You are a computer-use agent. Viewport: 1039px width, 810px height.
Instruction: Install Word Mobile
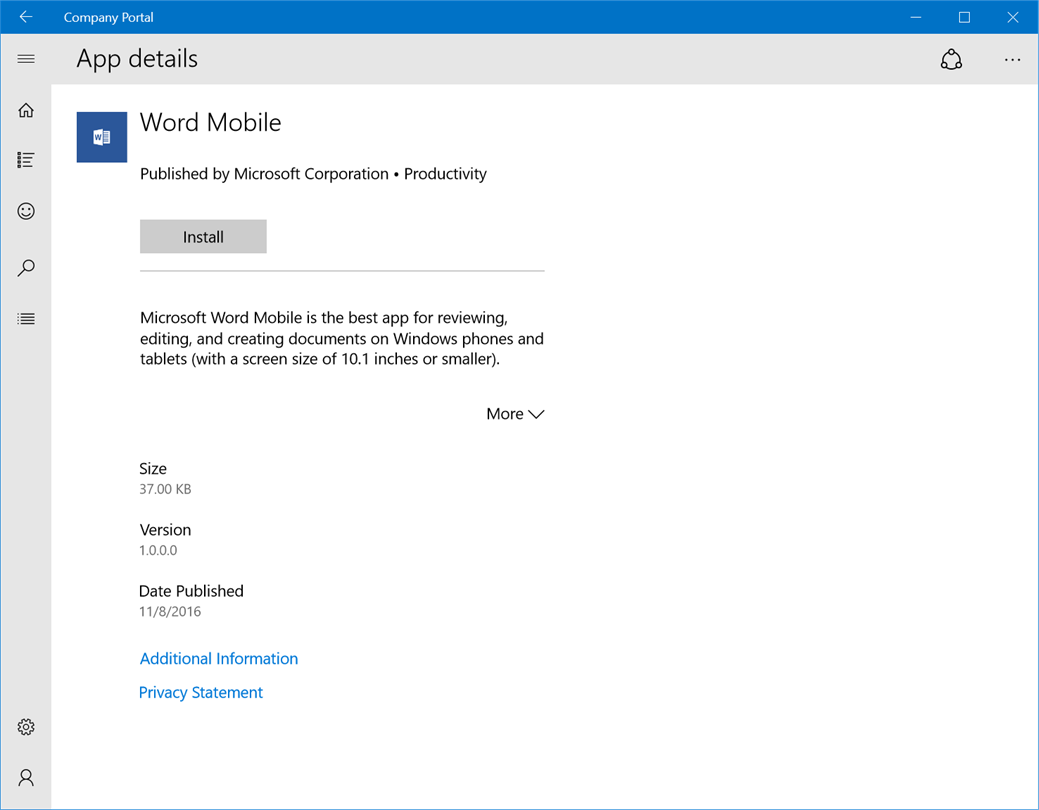(x=203, y=237)
